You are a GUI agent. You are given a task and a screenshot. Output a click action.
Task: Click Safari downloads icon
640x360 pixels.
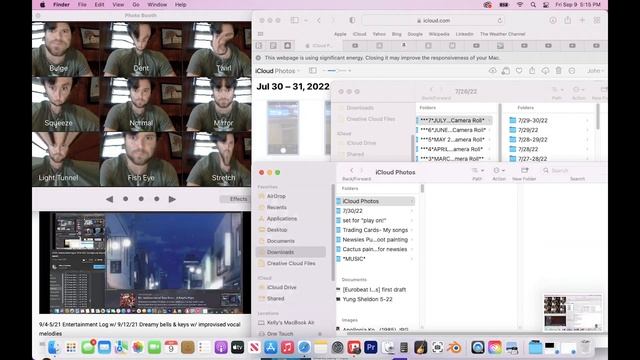pos(553,20)
